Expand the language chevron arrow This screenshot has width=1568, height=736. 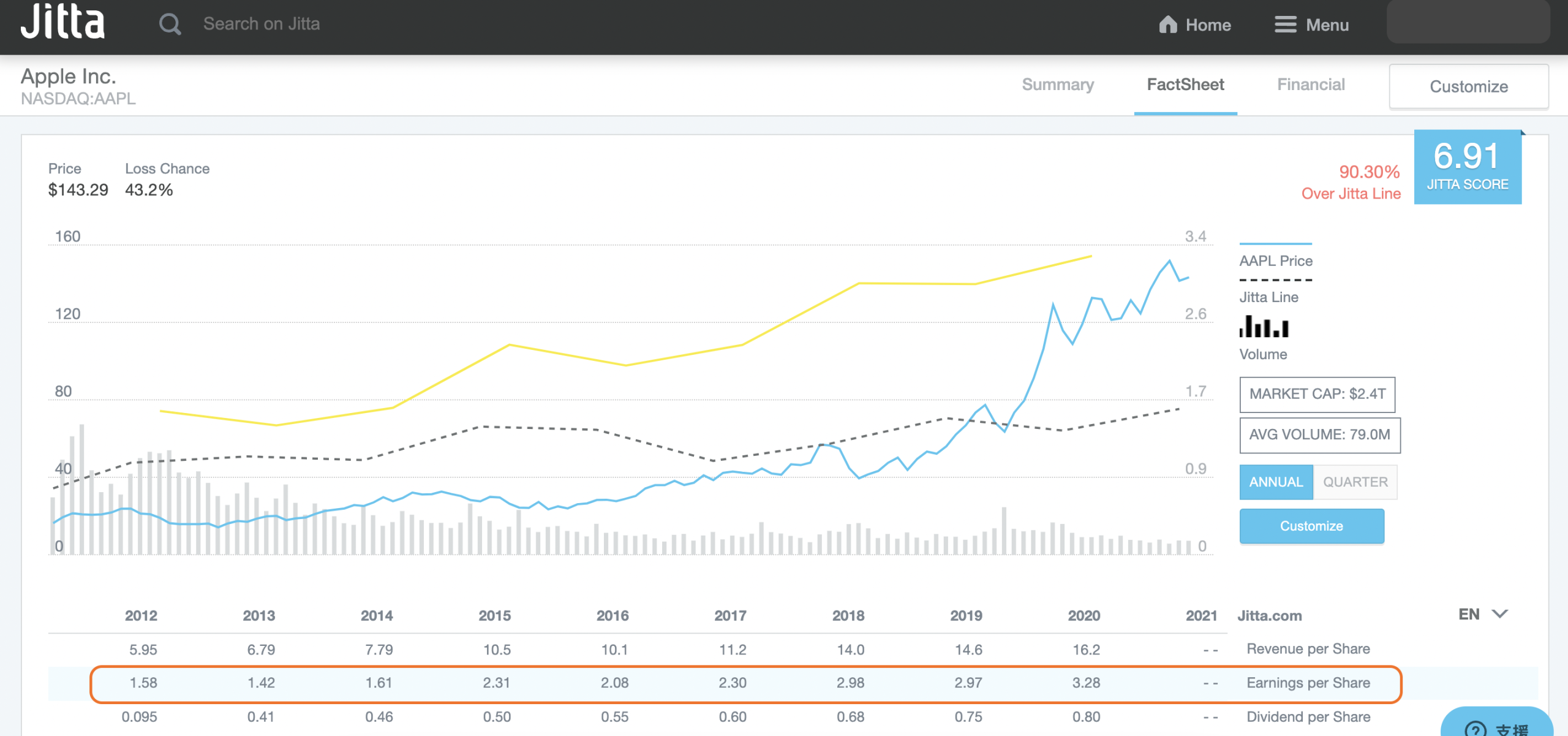coord(1499,614)
